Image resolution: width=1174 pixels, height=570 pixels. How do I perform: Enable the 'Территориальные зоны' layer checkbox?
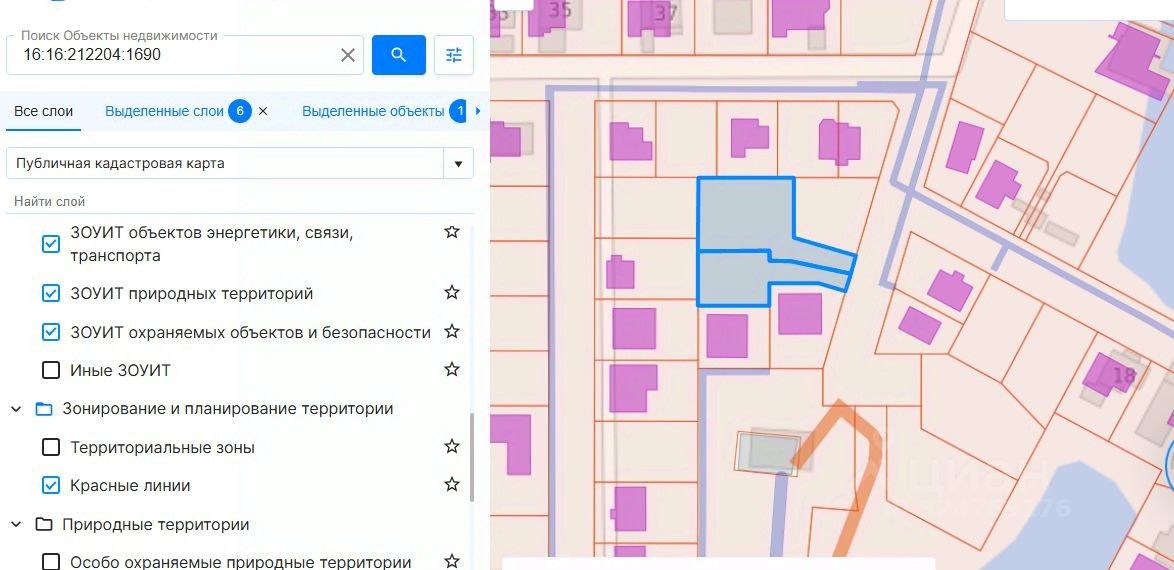click(50, 447)
